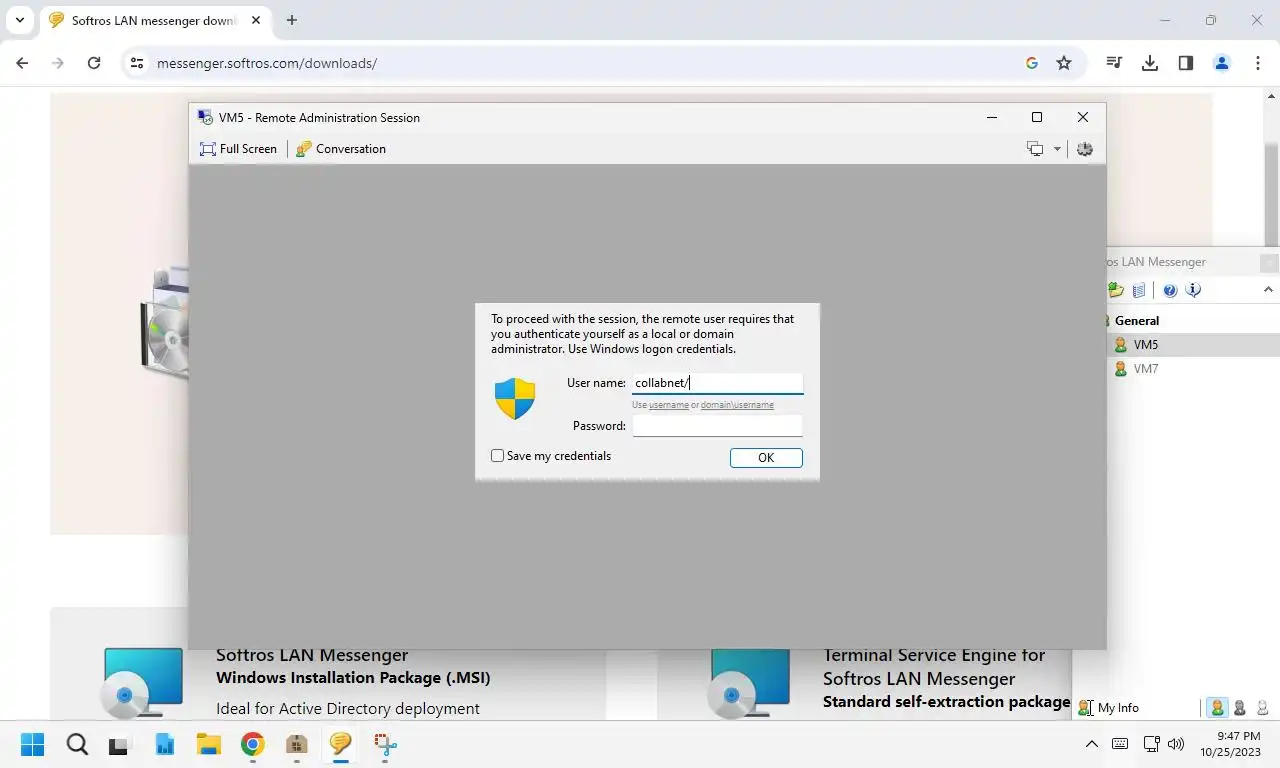The width and height of the screenshot is (1280, 768).
Task: Open File Explorer from the taskbar
Action: coord(208,744)
